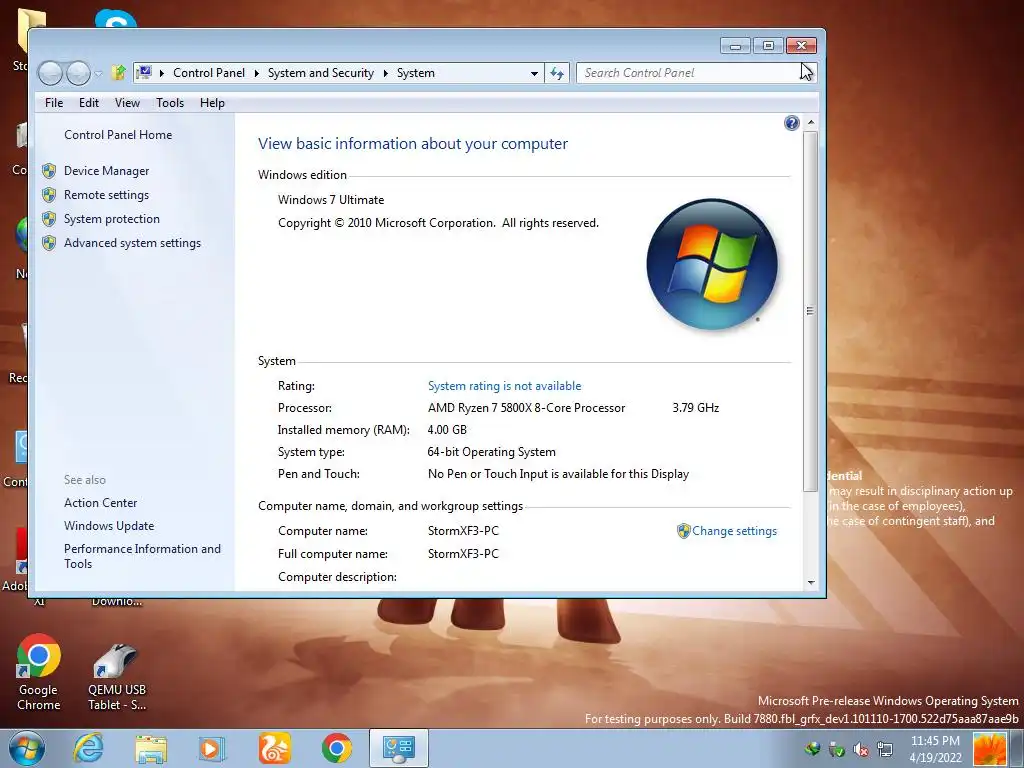Screen dimensions: 1024x768
Task: Select System and Security in breadcrumb
Action: 321,72
